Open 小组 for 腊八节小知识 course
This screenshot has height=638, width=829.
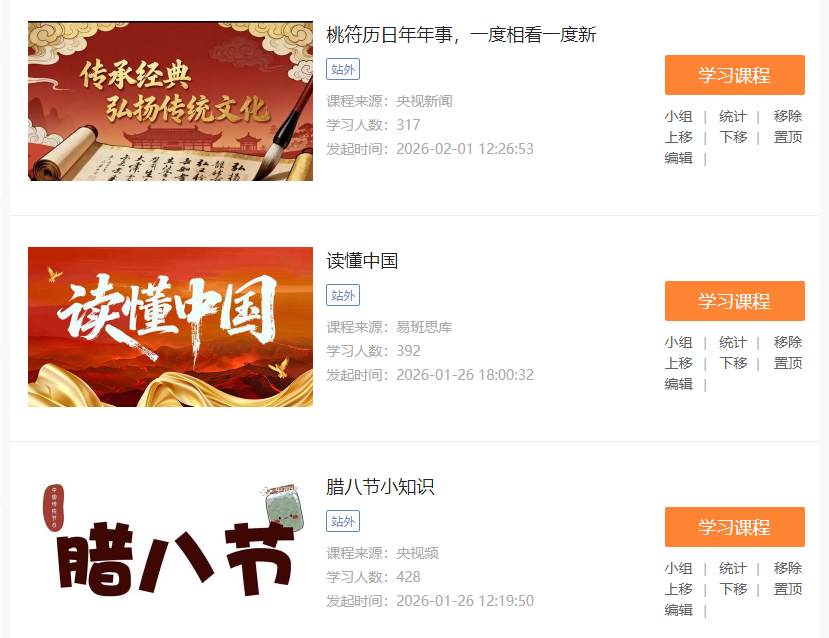[678, 568]
